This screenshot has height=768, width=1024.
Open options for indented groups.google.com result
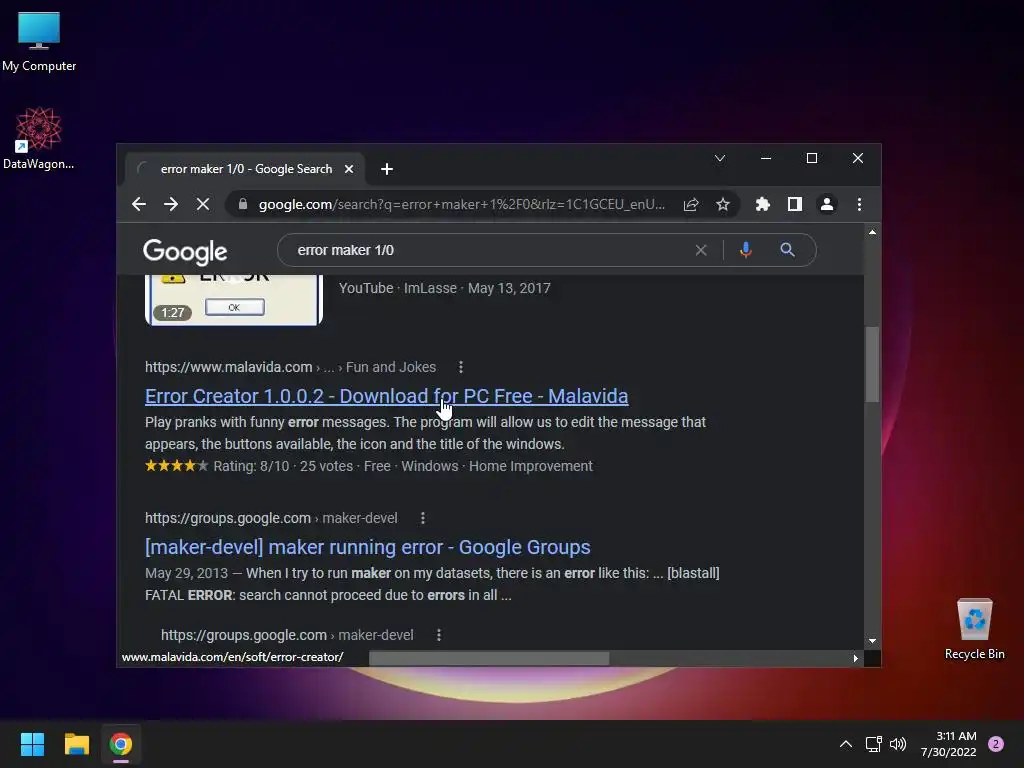click(x=439, y=635)
